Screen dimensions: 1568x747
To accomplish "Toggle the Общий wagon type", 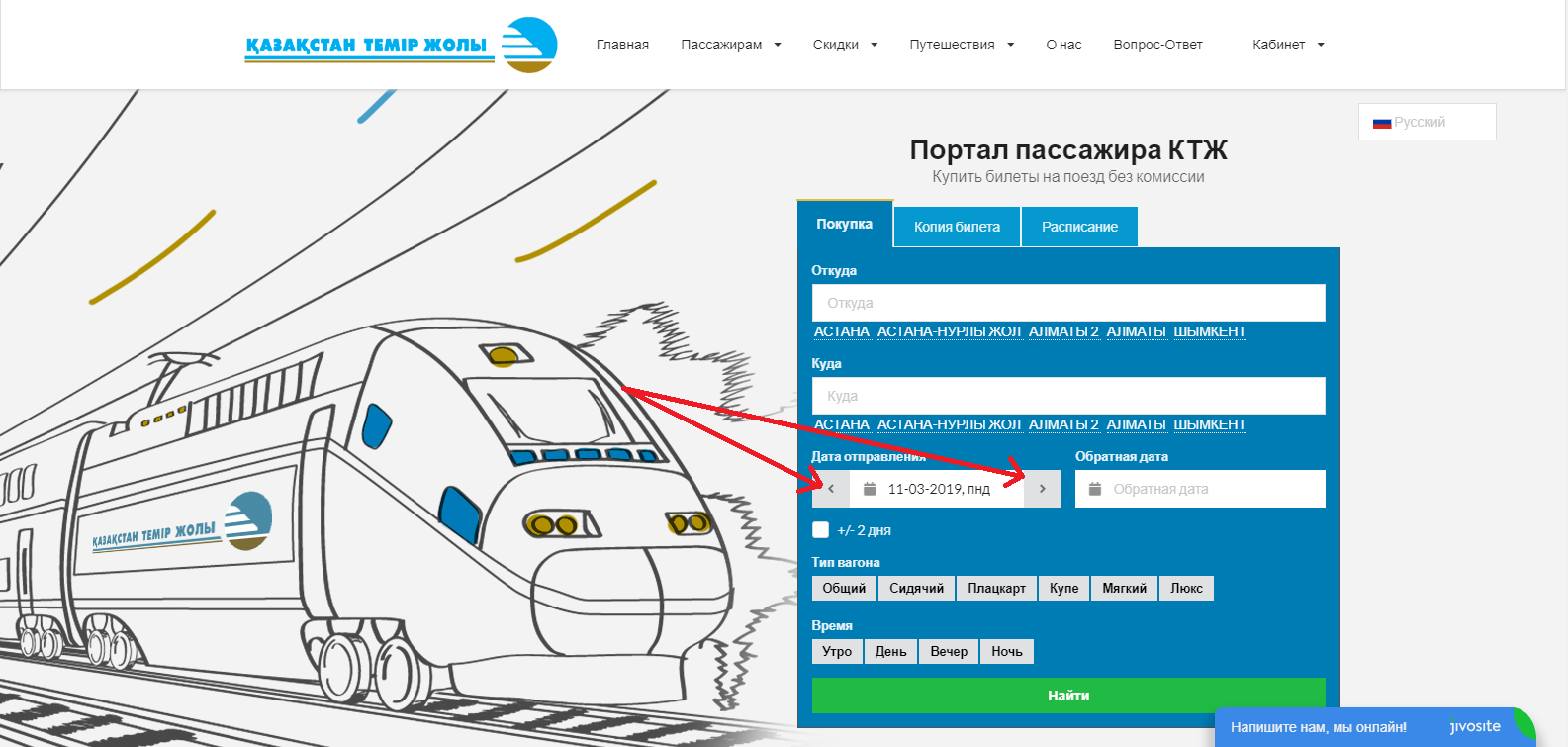I will coord(844,588).
